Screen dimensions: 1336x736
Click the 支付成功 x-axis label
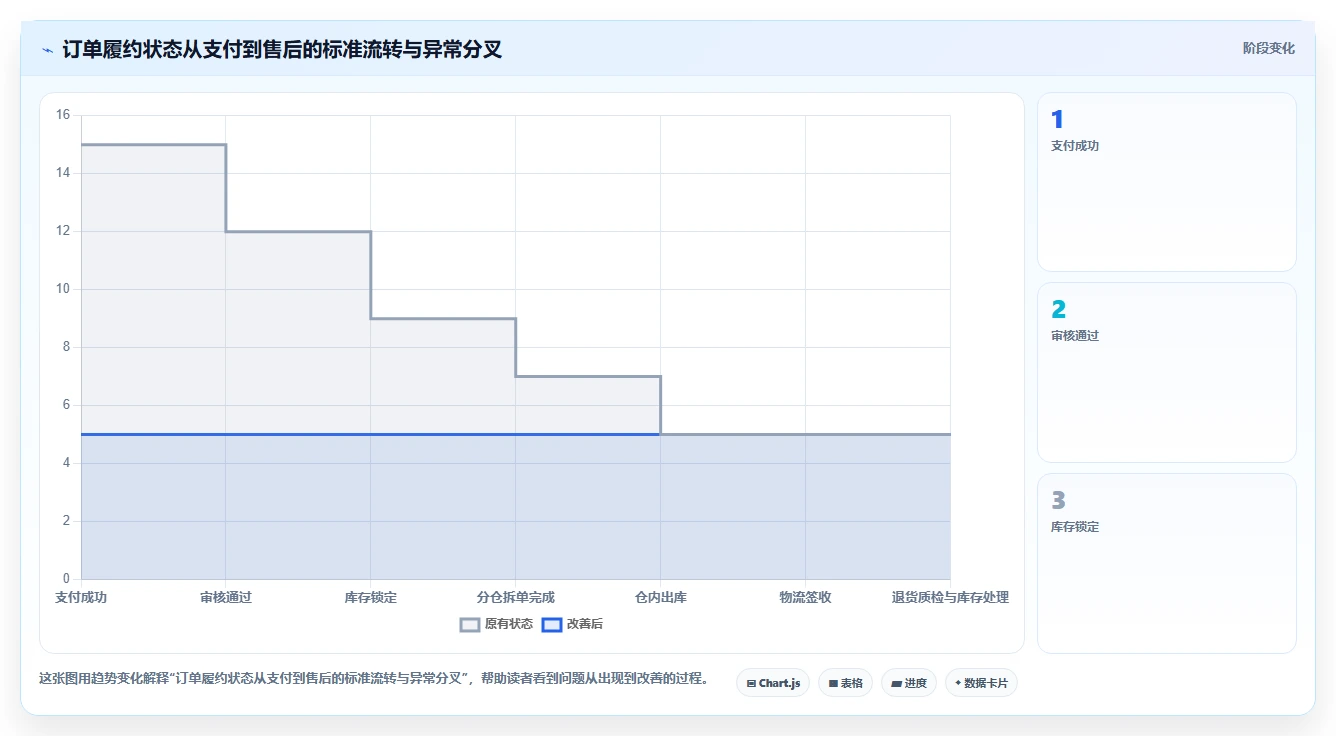(81, 597)
